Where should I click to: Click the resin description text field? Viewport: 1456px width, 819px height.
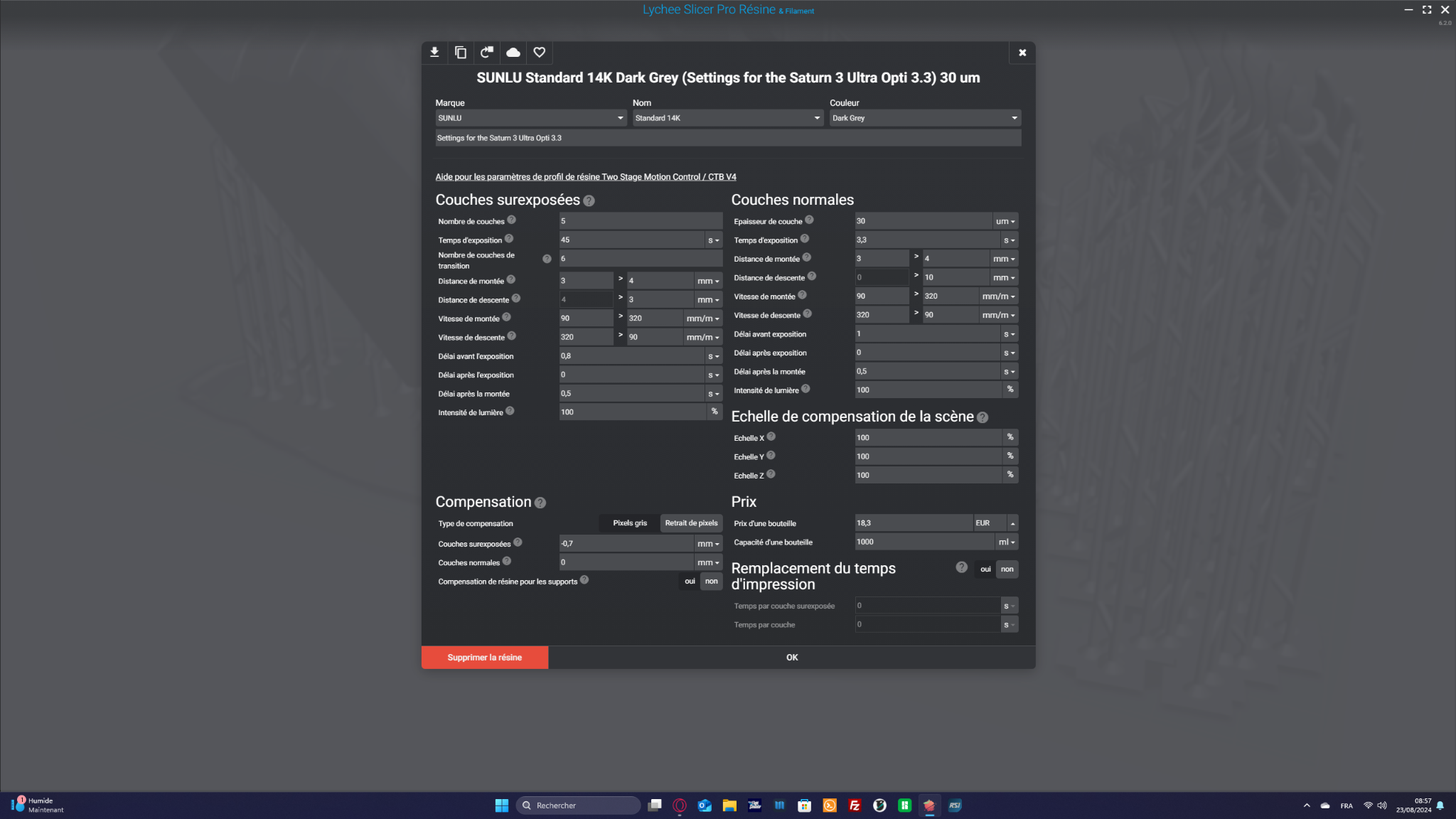click(728, 138)
